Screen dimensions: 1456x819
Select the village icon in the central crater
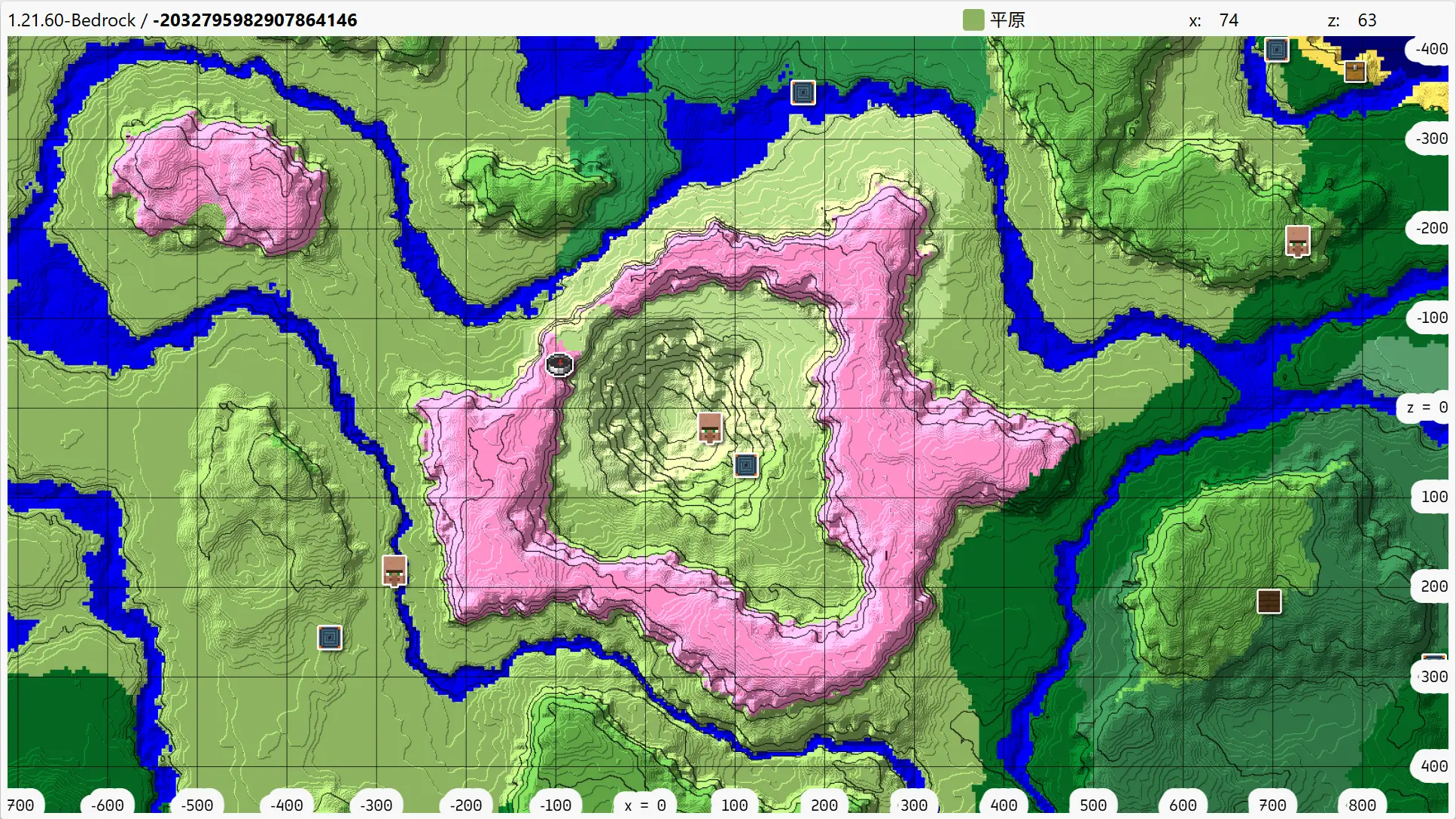coord(710,428)
